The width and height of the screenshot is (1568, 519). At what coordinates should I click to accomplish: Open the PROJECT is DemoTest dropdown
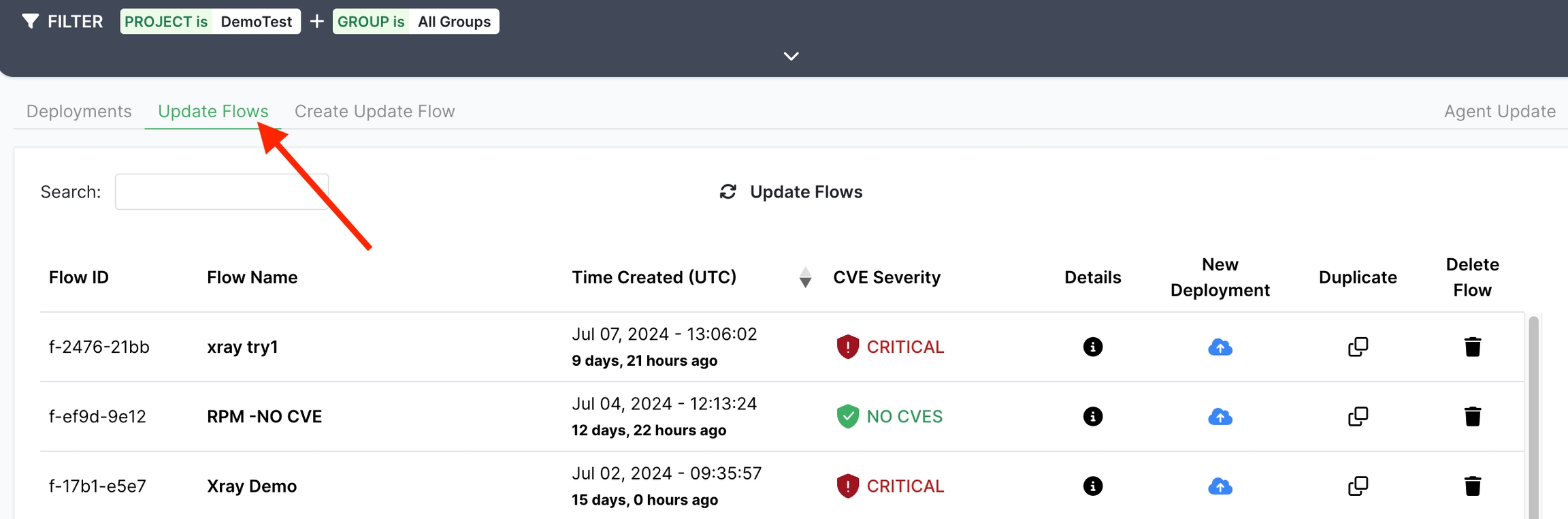click(x=210, y=22)
